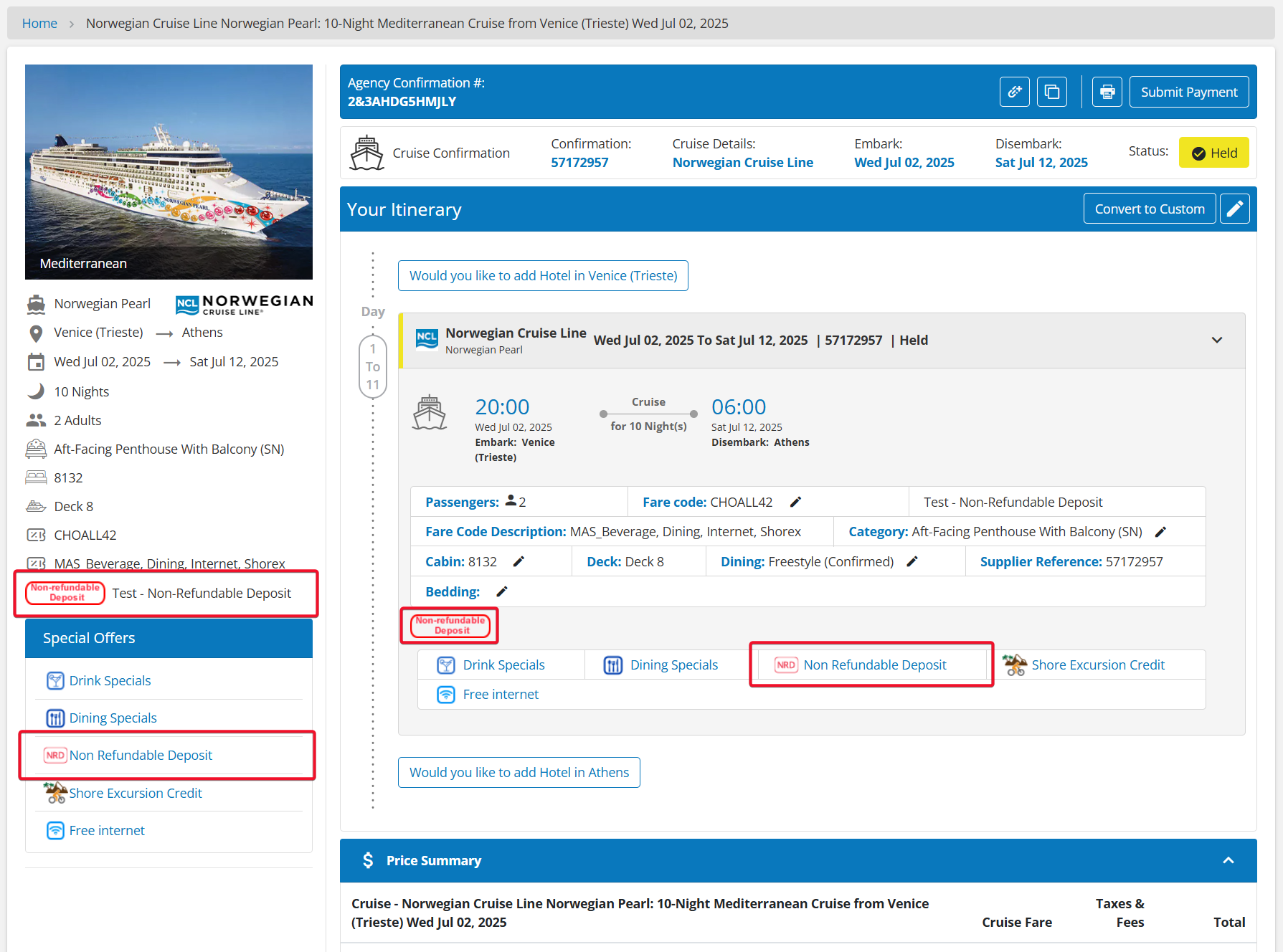This screenshot has height=952, width=1283.
Task: Click the Embark date Wed Jul 02, 2025
Action: (904, 163)
